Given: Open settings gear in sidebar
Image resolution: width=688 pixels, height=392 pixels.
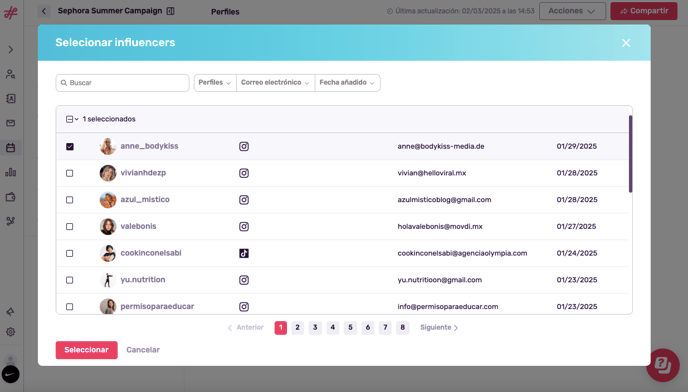Looking at the screenshot, I should point(11,332).
